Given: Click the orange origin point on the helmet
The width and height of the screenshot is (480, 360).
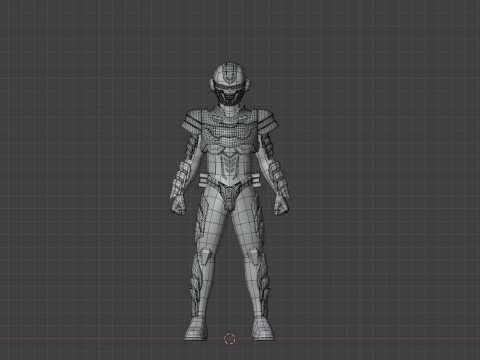Looking at the screenshot, I should [x=229, y=89].
